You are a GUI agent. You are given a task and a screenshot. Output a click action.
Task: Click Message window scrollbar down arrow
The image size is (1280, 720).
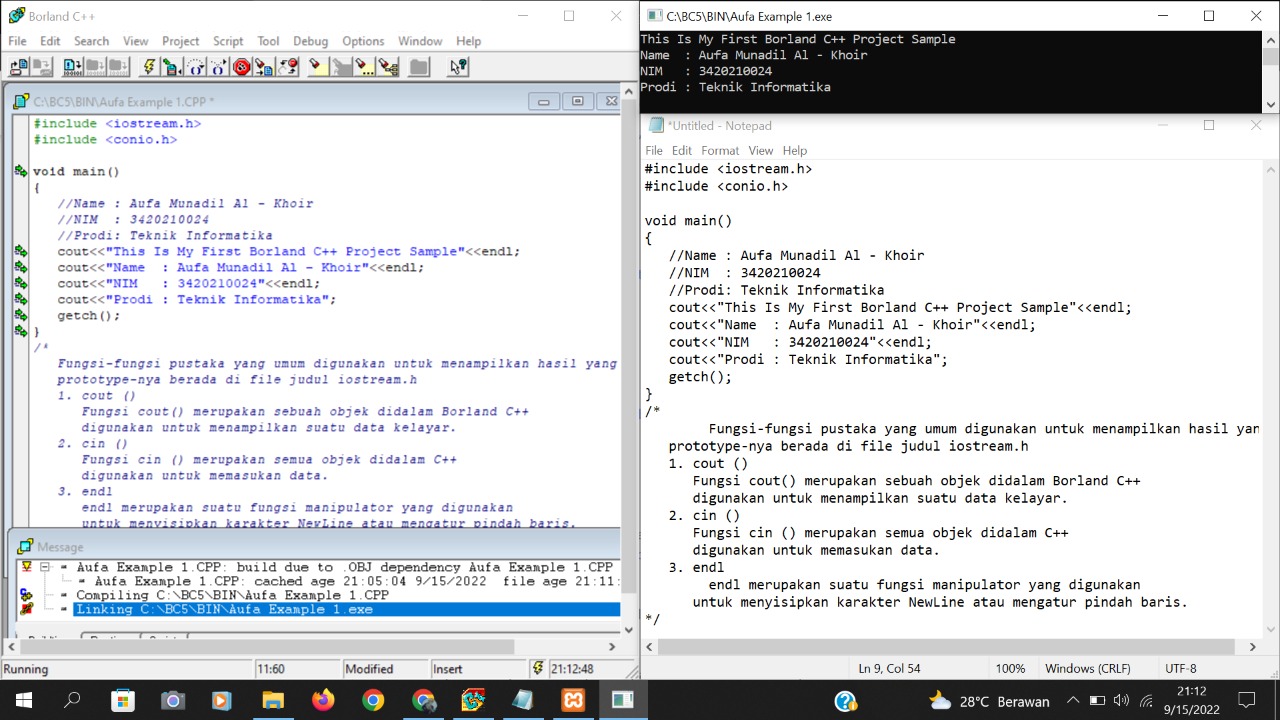coord(628,629)
